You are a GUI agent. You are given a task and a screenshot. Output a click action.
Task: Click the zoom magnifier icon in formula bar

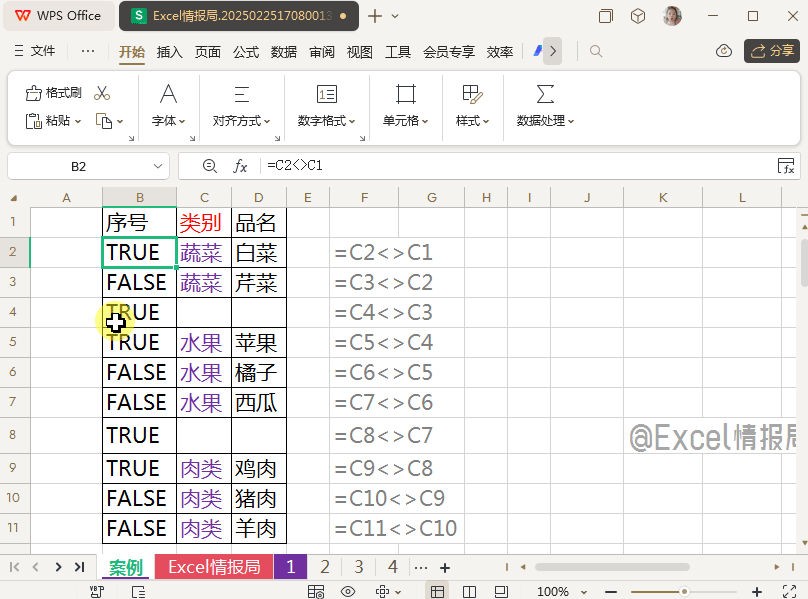click(x=209, y=166)
